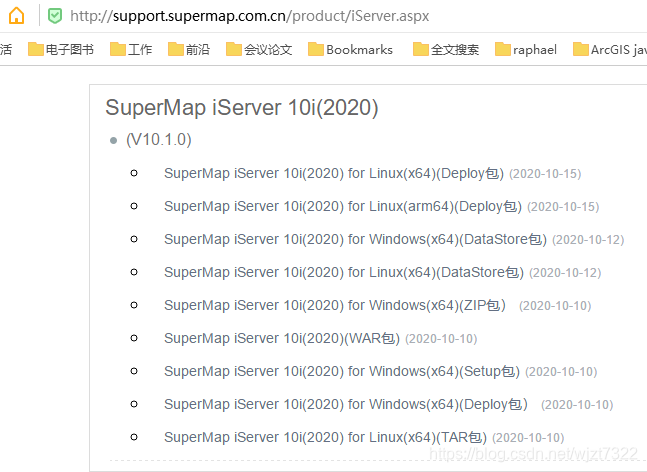Image resolution: width=647 pixels, height=472 pixels.
Task: Download iServer Linux(x64) TAR package
Action: pos(325,437)
